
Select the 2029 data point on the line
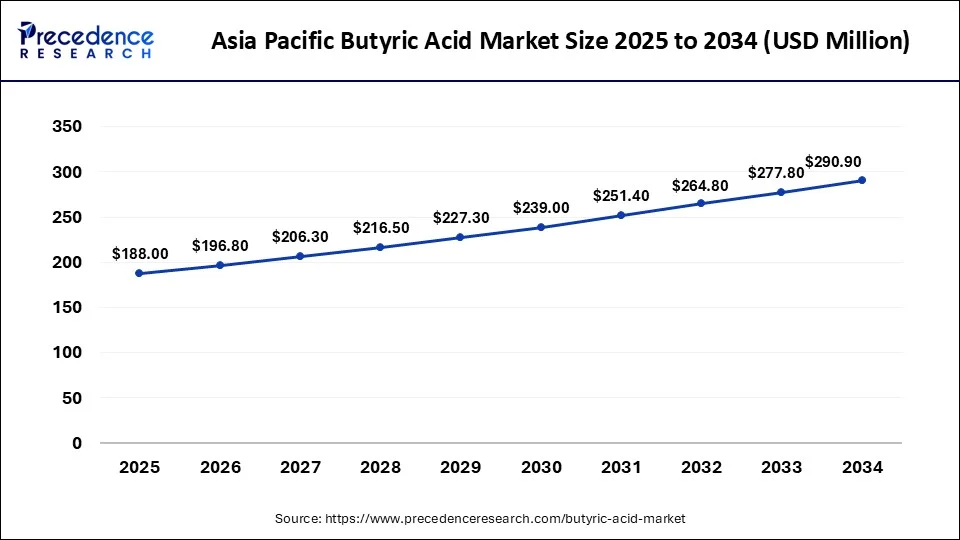click(460, 237)
